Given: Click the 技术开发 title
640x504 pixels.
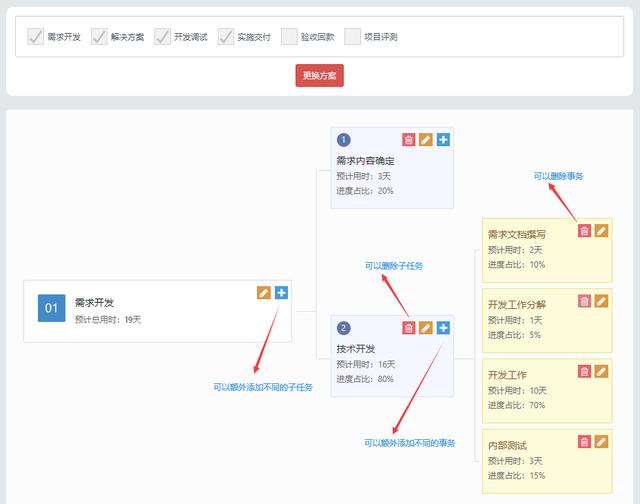Looking at the screenshot, I should tap(356, 349).
